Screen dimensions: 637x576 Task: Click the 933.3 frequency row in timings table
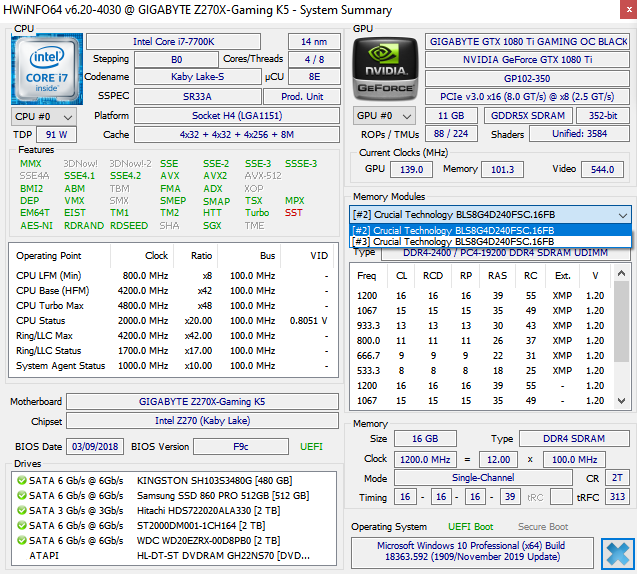[481, 326]
